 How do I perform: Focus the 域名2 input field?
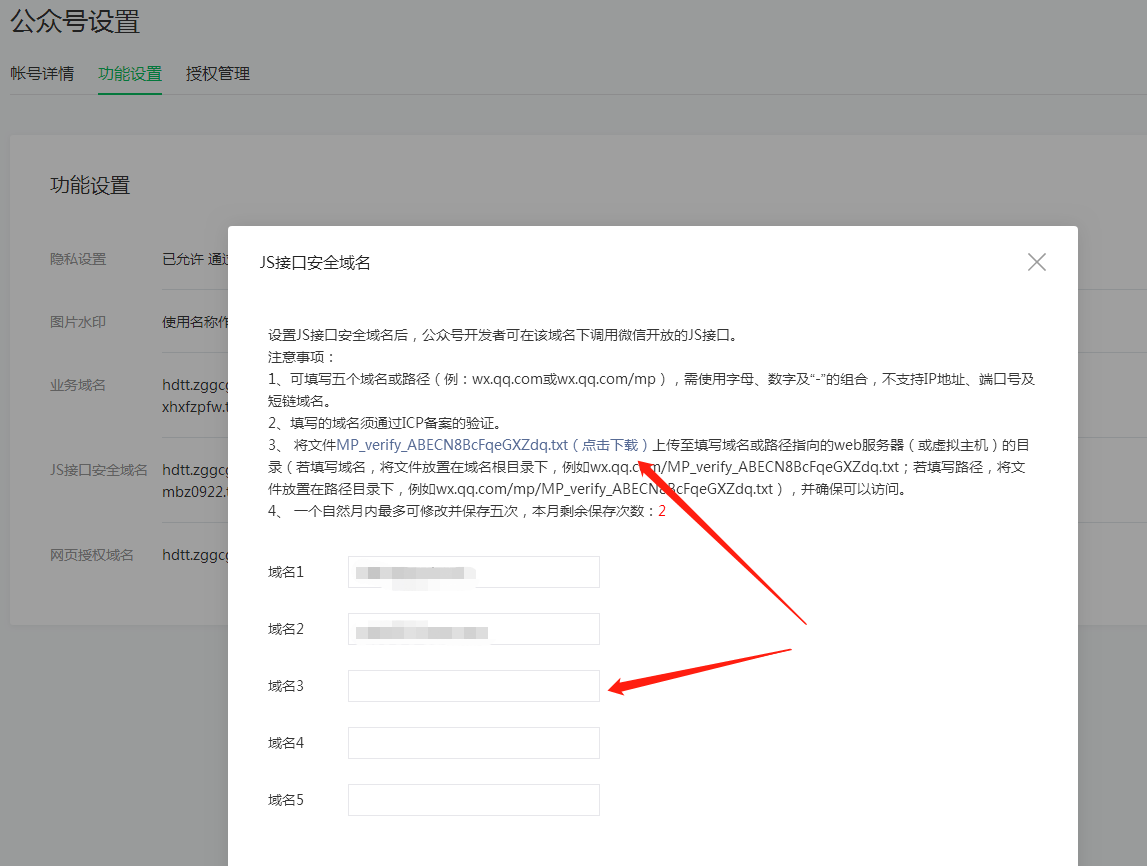473,629
